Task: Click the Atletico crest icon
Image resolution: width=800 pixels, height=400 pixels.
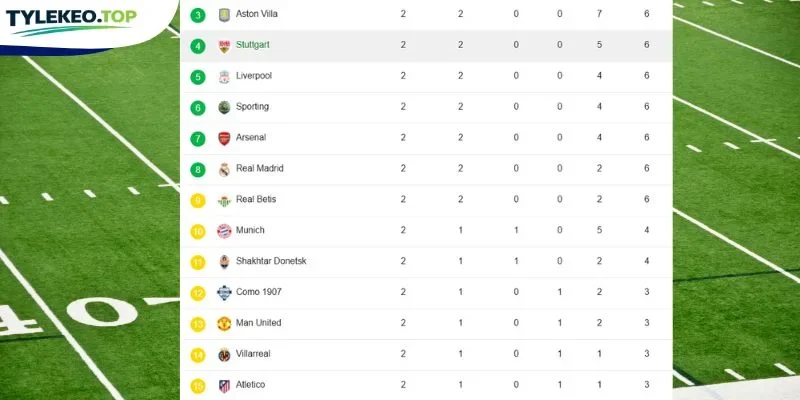Action: (x=224, y=386)
